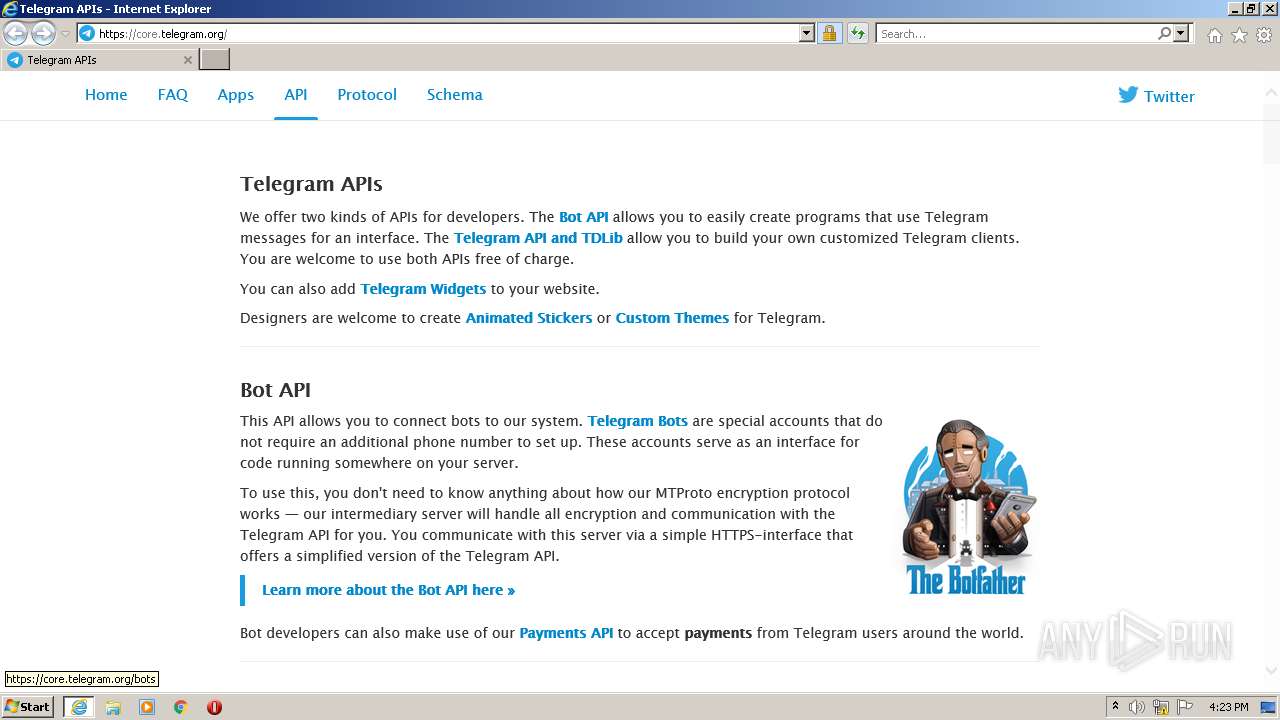Open the Telegram Widgets link
This screenshot has width=1280, height=720.
423,289
